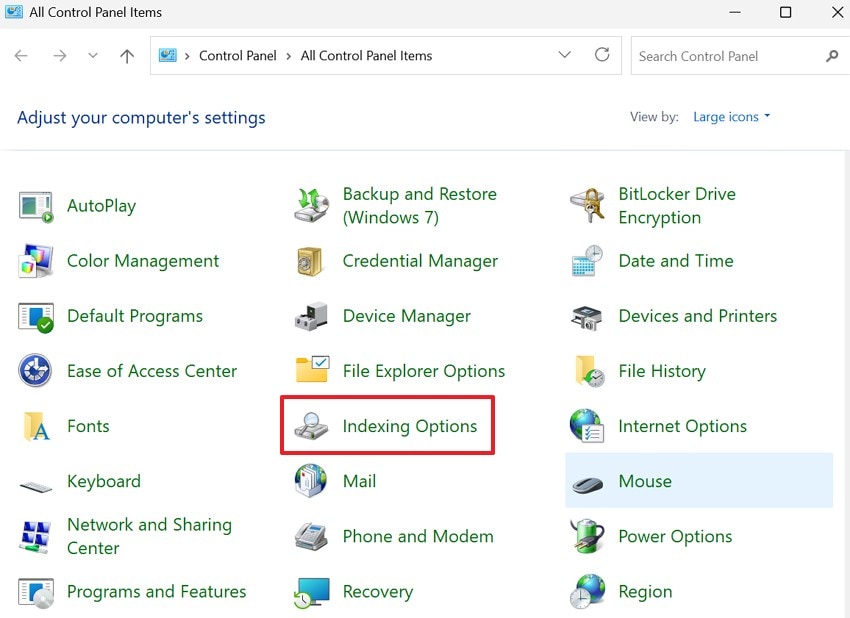Select the Control Panel breadcrumb item
Viewport: 850px width, 618px height.
238,56
